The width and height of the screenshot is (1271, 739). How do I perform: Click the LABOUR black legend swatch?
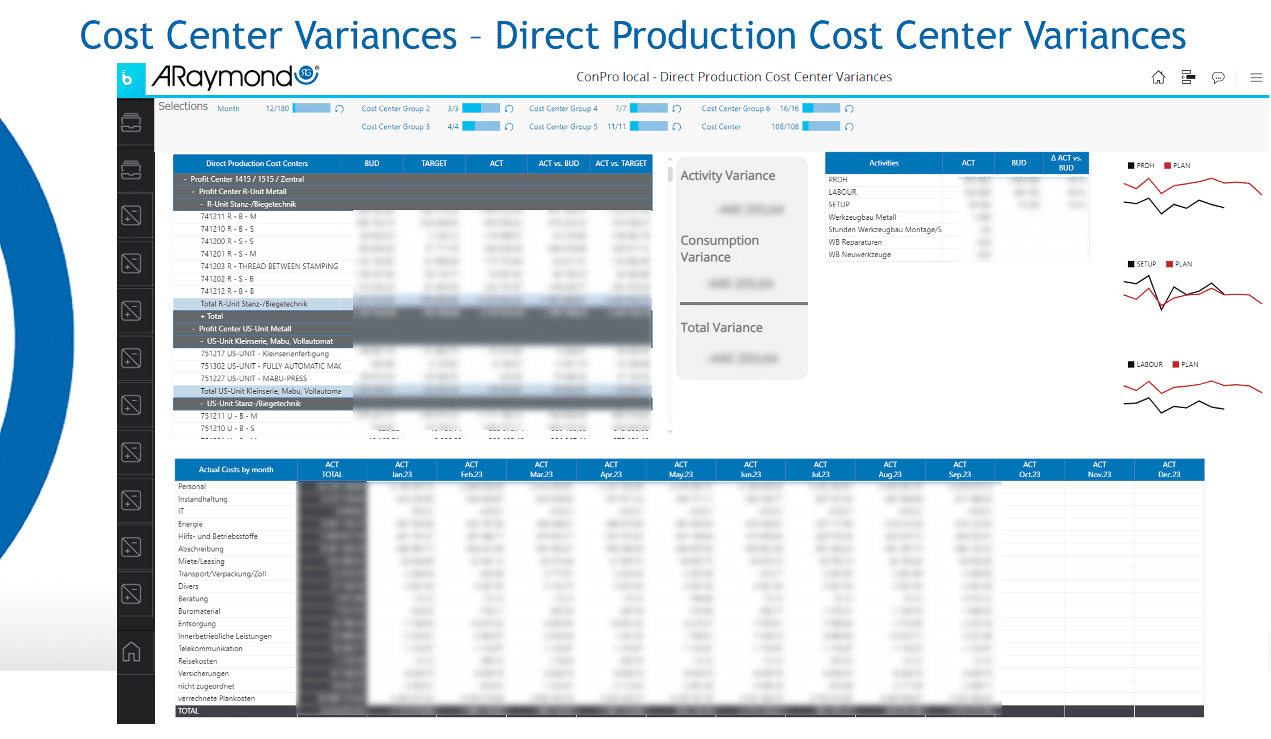pos(1130,364)
